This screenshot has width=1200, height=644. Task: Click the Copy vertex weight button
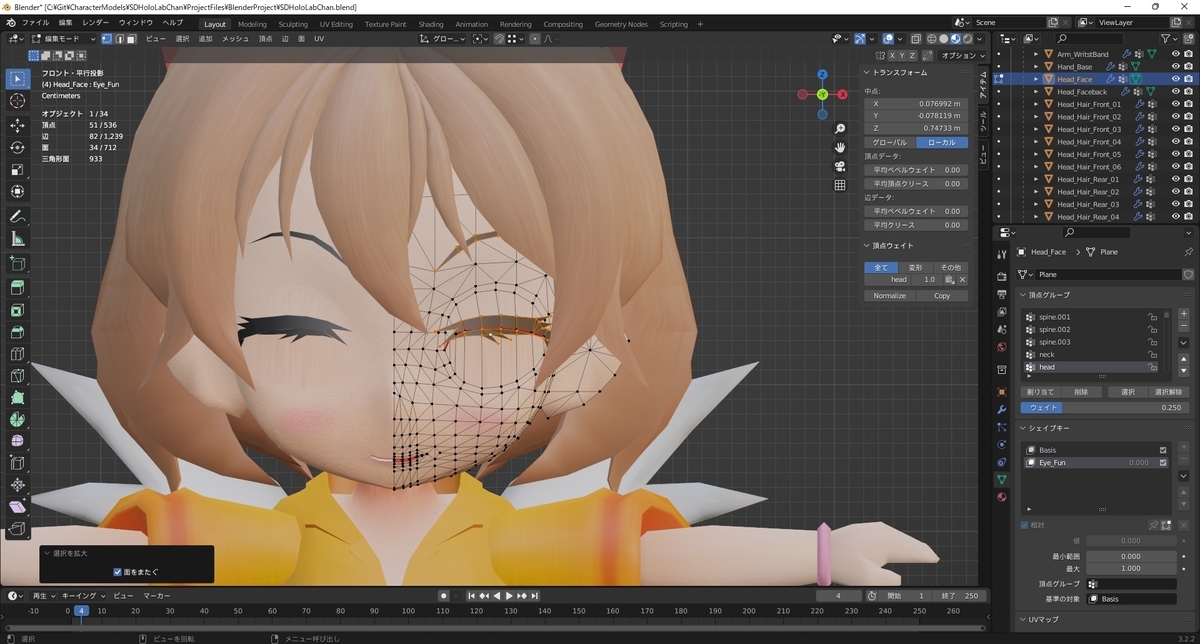pyautogui.click(x=942, y=296)
